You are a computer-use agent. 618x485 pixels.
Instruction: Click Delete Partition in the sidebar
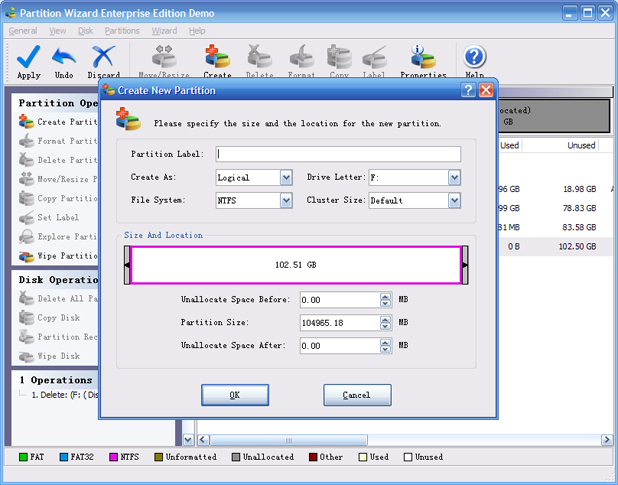58,160
